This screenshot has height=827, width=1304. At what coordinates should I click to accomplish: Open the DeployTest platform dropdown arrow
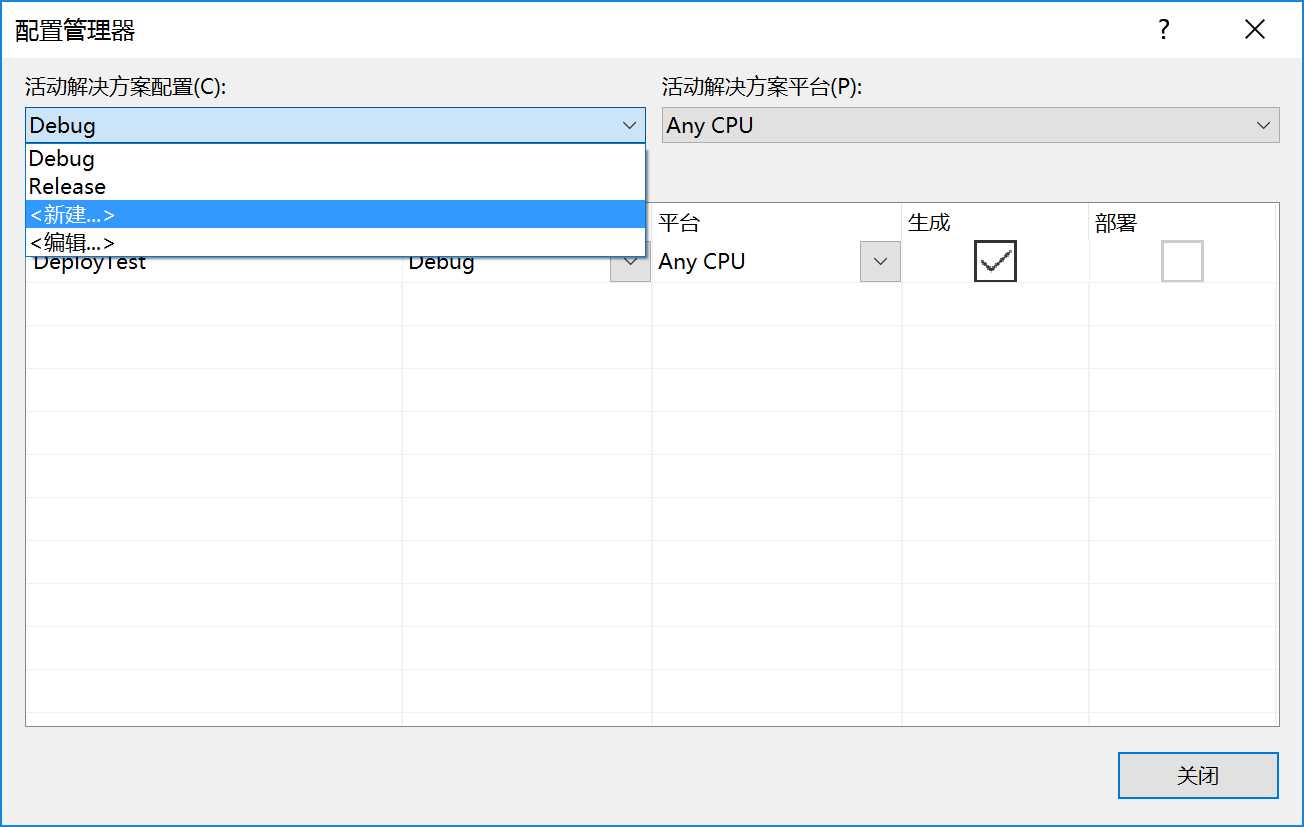click(880, 261)
